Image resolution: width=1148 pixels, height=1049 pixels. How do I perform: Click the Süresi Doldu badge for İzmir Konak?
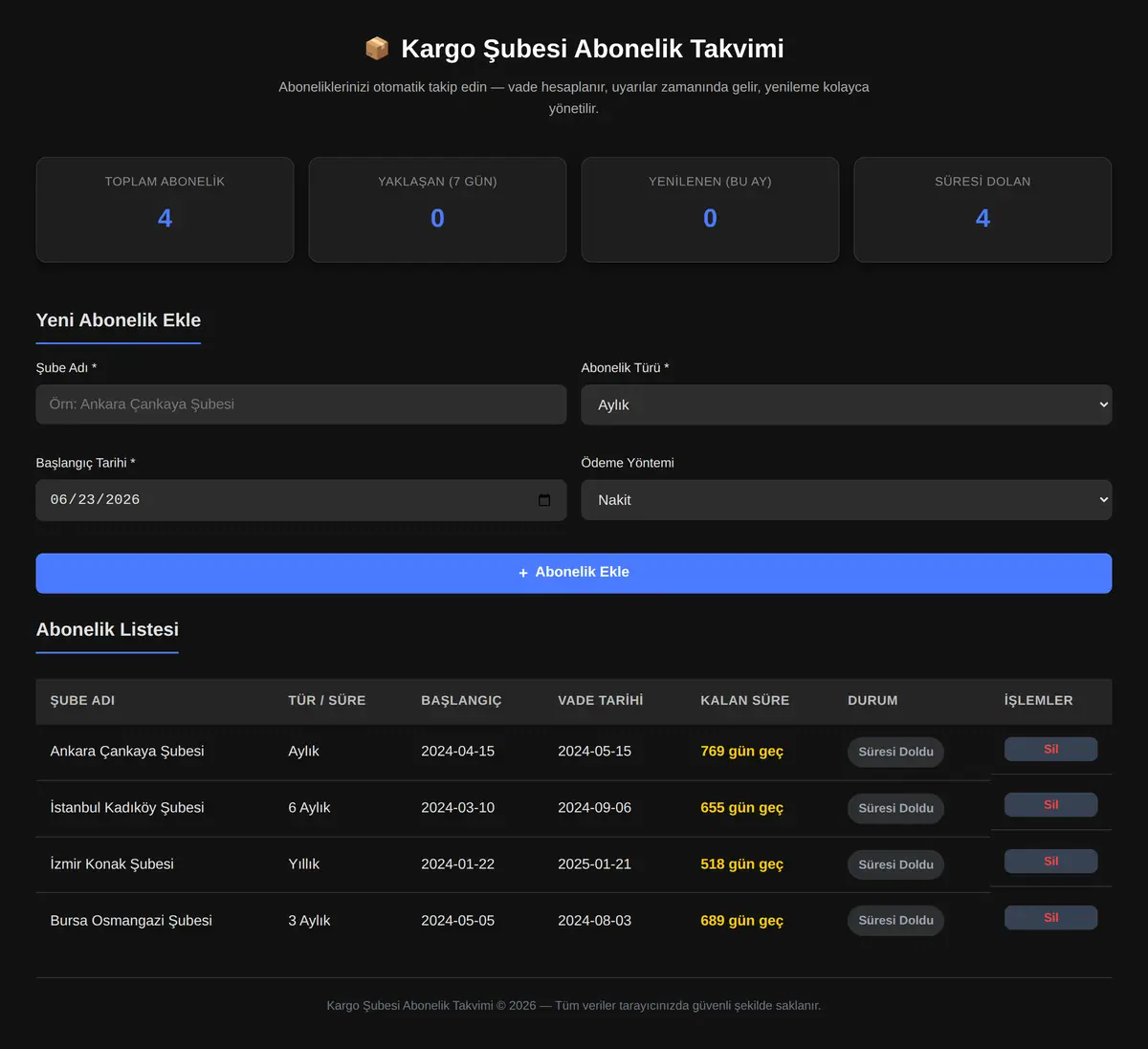click(x=895, y=864)
